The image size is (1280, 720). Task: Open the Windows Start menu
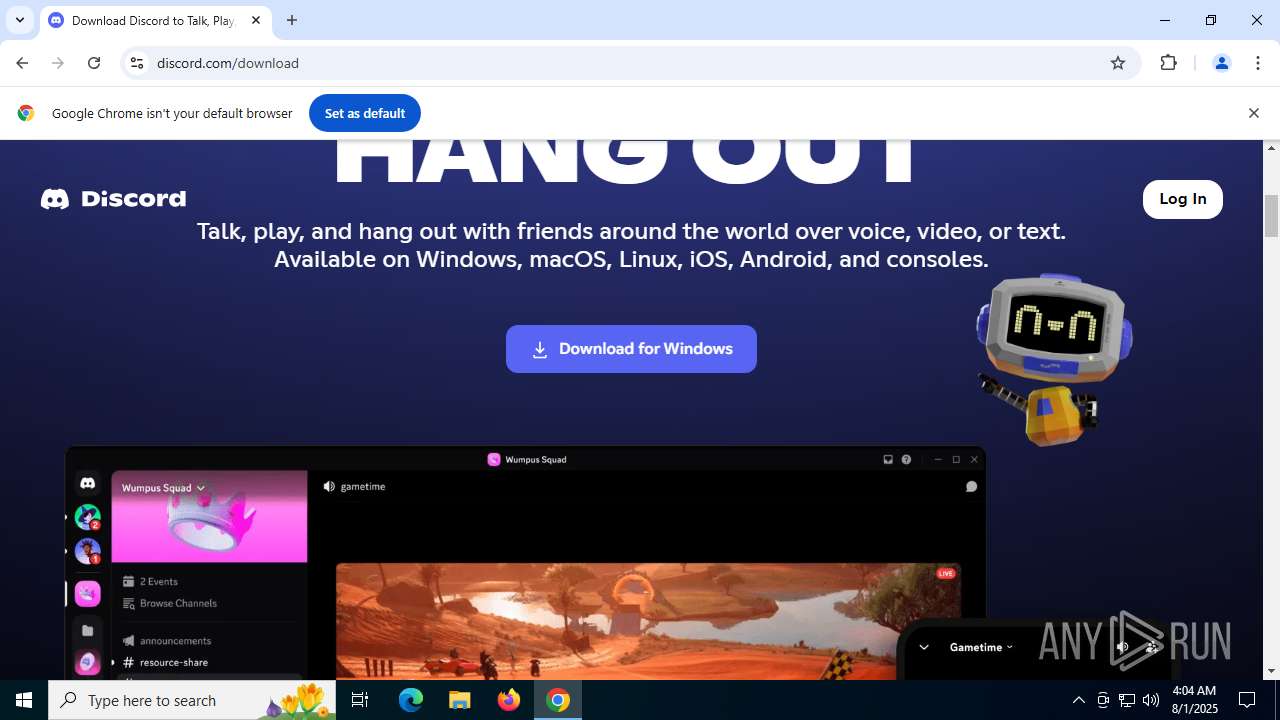click(x=24, y=700)
